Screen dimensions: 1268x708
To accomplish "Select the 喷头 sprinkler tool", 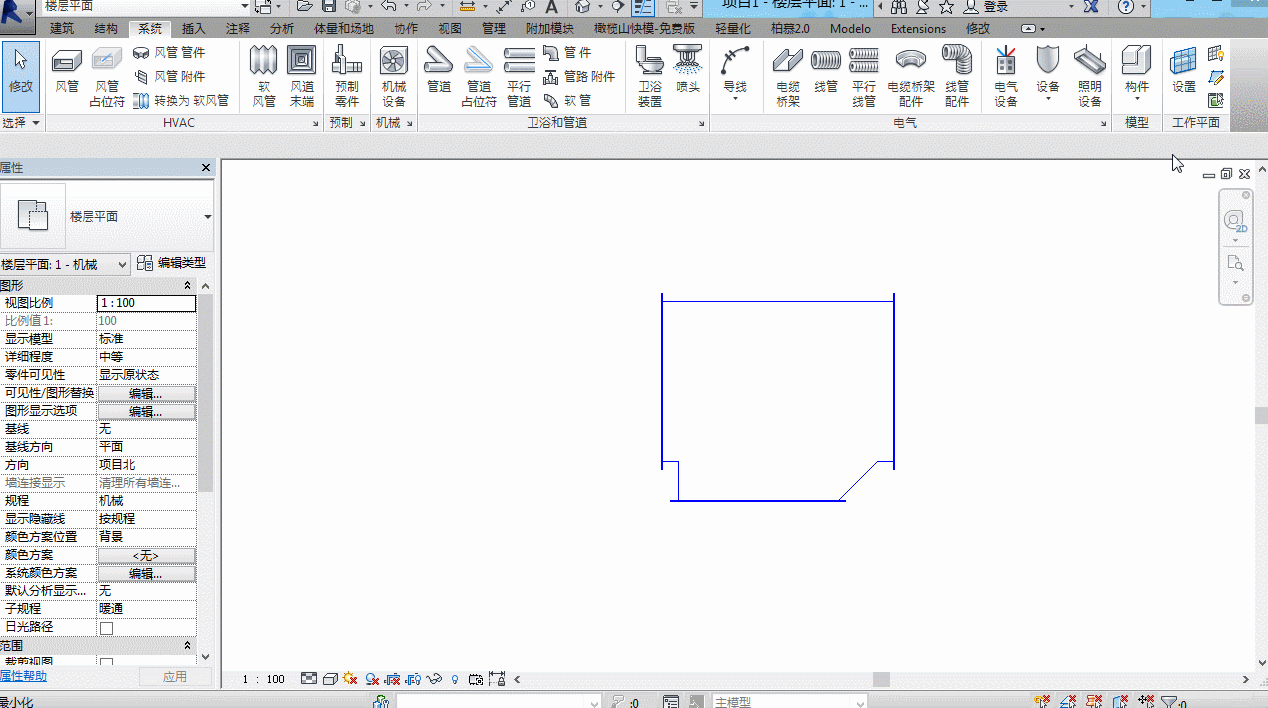I will click(688, 71).
